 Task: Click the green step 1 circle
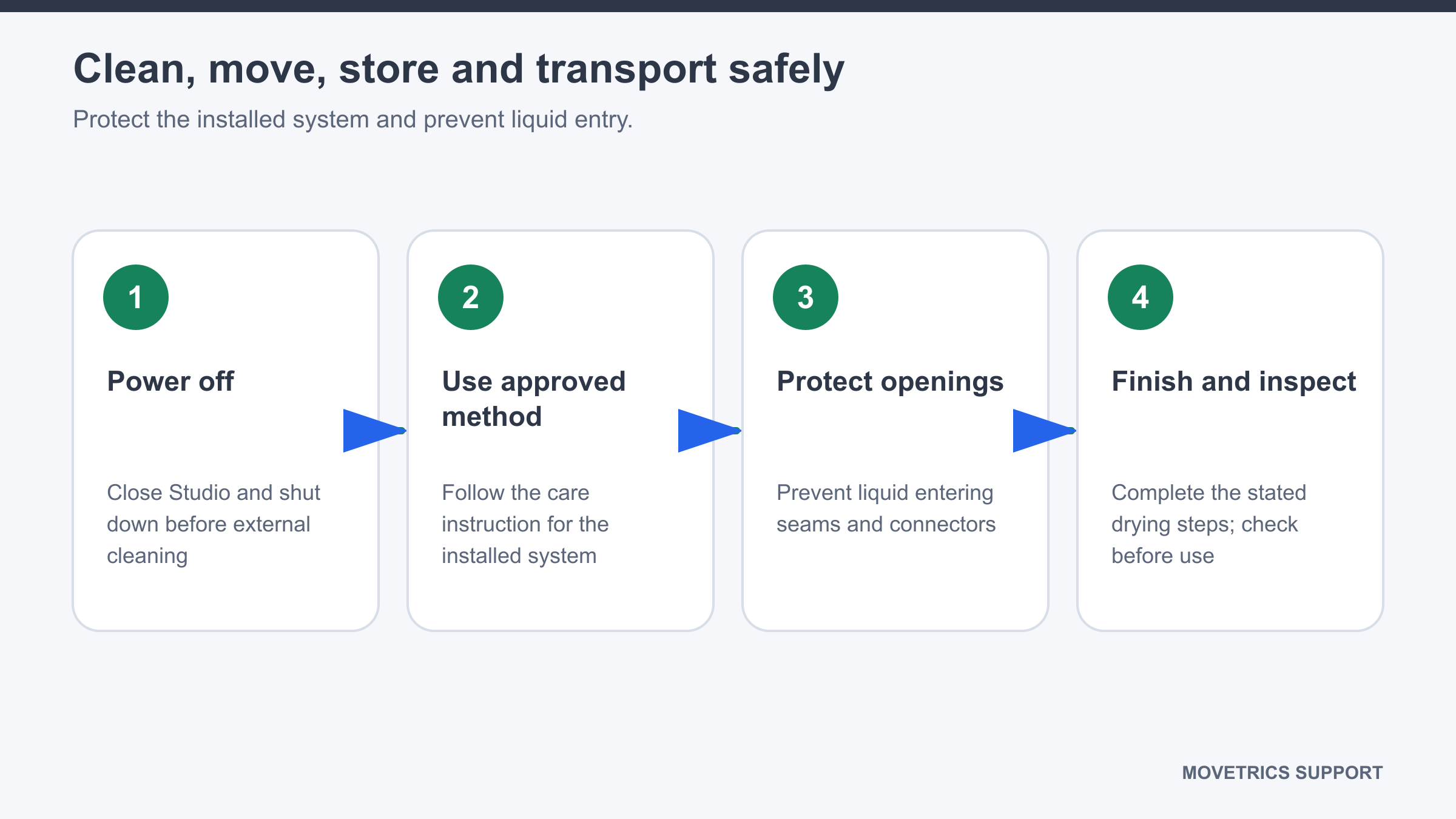click(x=136, y=297)
